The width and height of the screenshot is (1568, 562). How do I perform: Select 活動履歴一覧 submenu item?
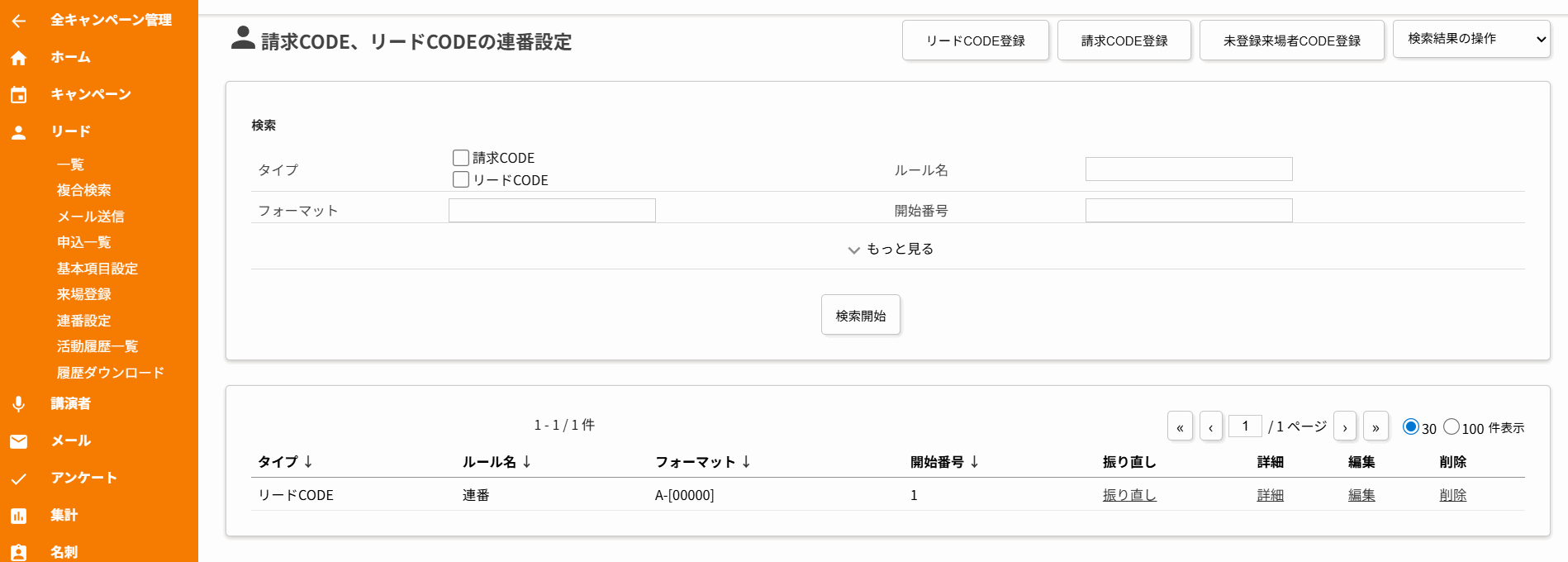97,346
